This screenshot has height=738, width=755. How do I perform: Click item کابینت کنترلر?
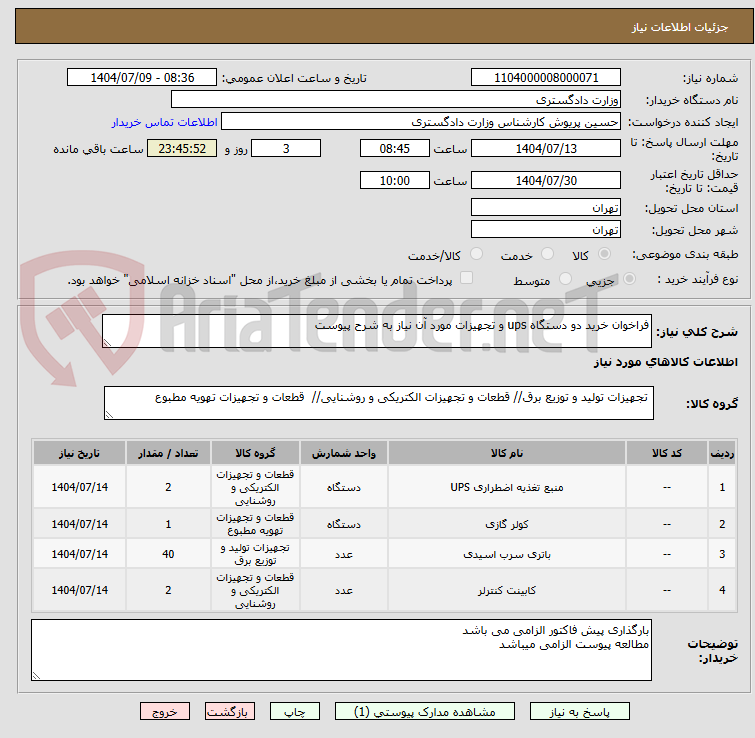click(507, 590)
